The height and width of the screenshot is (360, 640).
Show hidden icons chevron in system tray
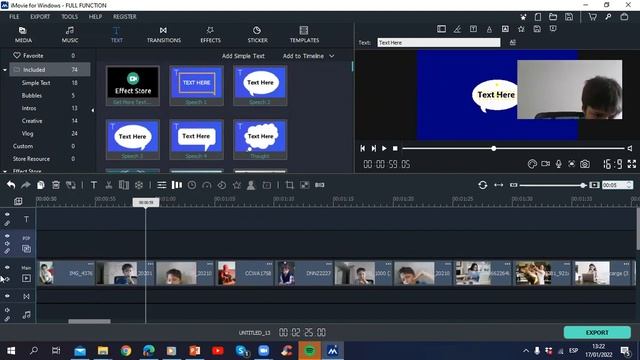pos(526,351)
